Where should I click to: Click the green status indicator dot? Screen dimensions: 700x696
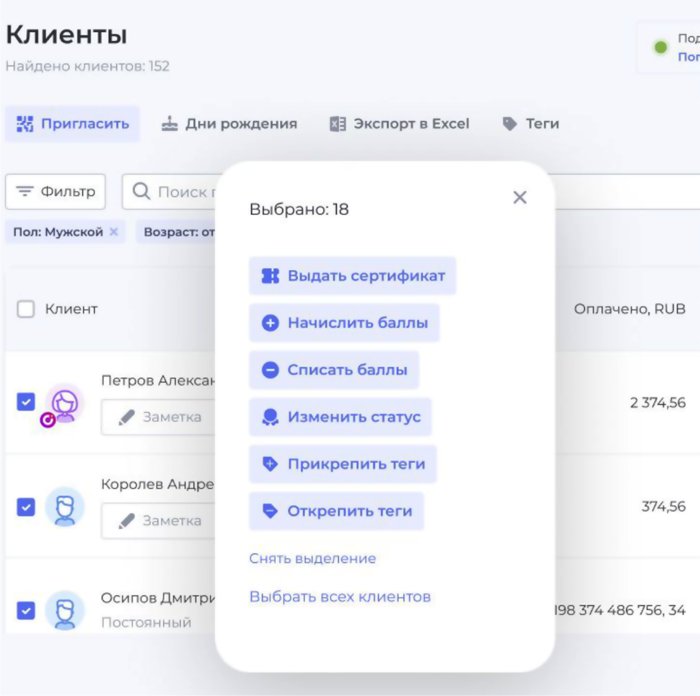tap(661, 47)
